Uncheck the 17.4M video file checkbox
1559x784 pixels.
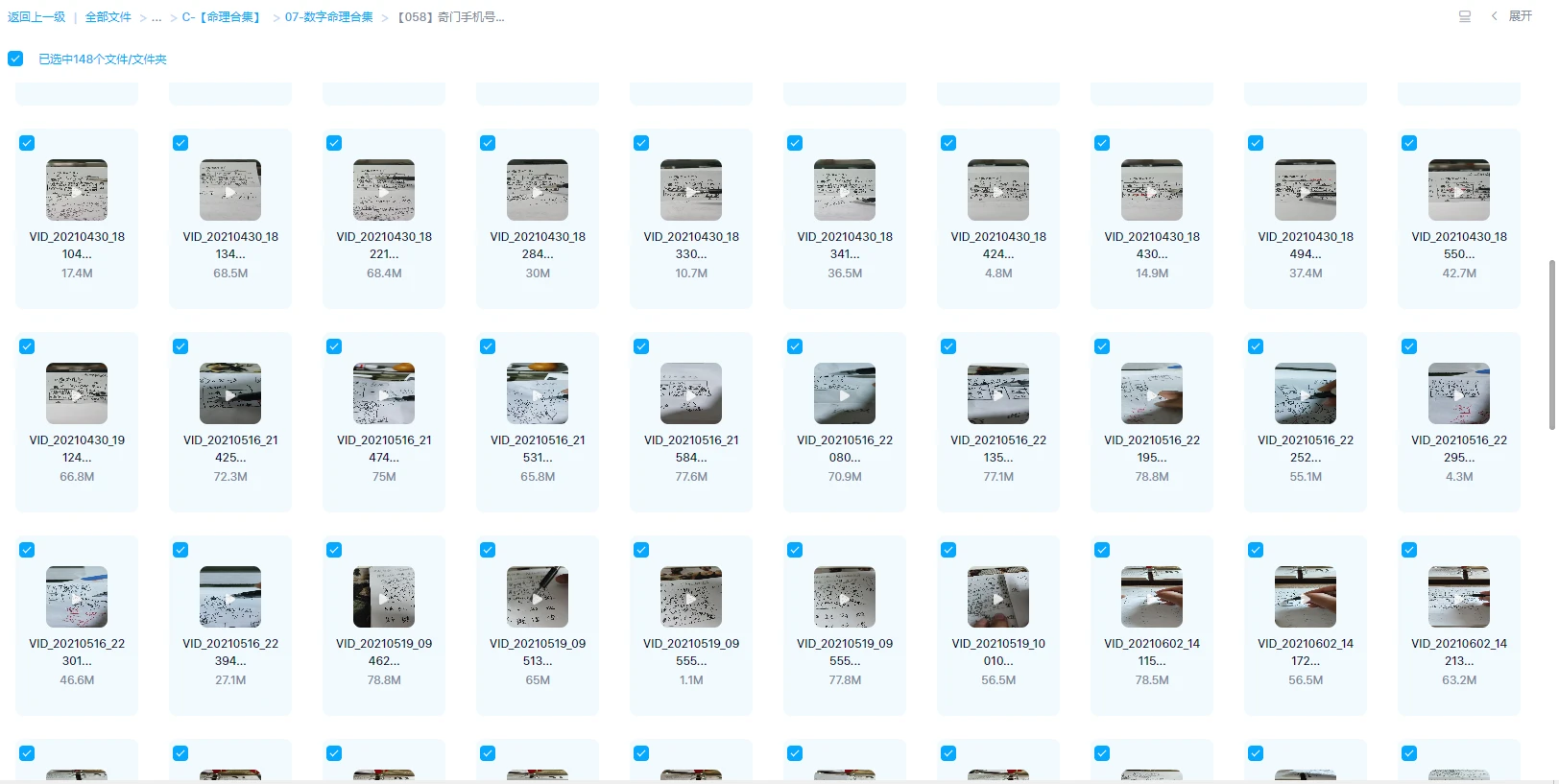tap(27, 143)
